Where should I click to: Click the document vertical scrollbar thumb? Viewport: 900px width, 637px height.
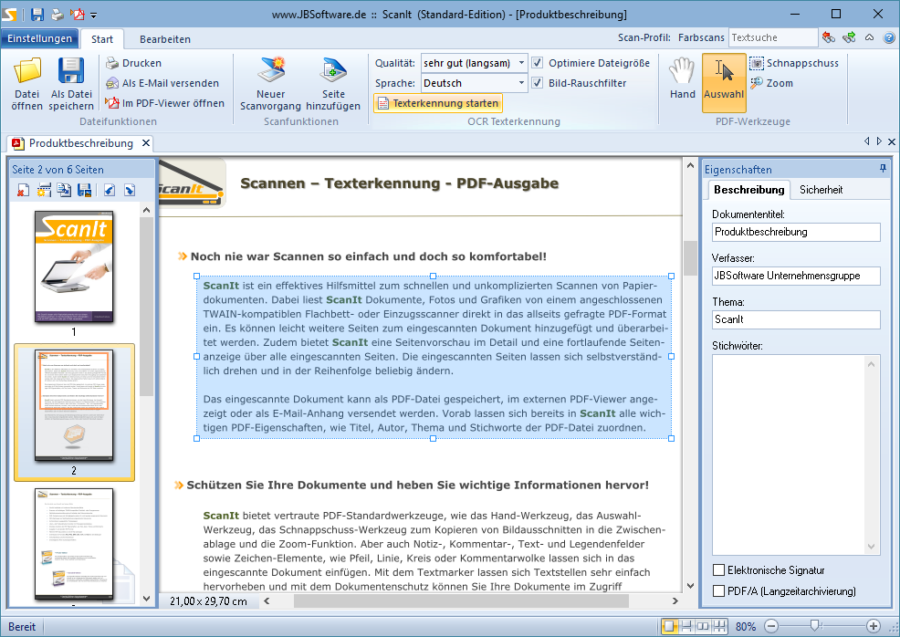pyautogui.click(x=690, y=258)
